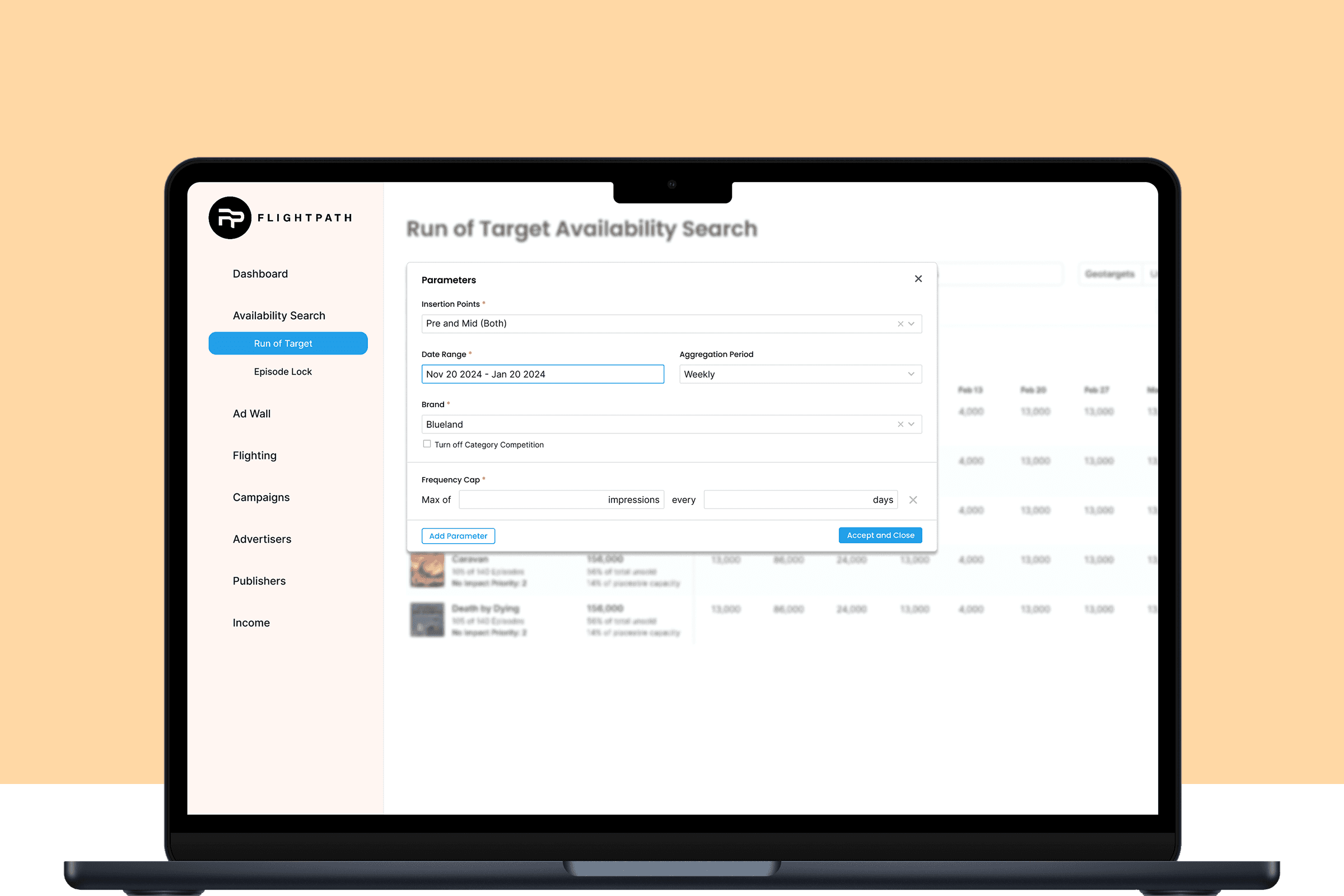Remove the Frequency Cap row
This screenshot has width=1344, height=896.
[x=913, y=500]
